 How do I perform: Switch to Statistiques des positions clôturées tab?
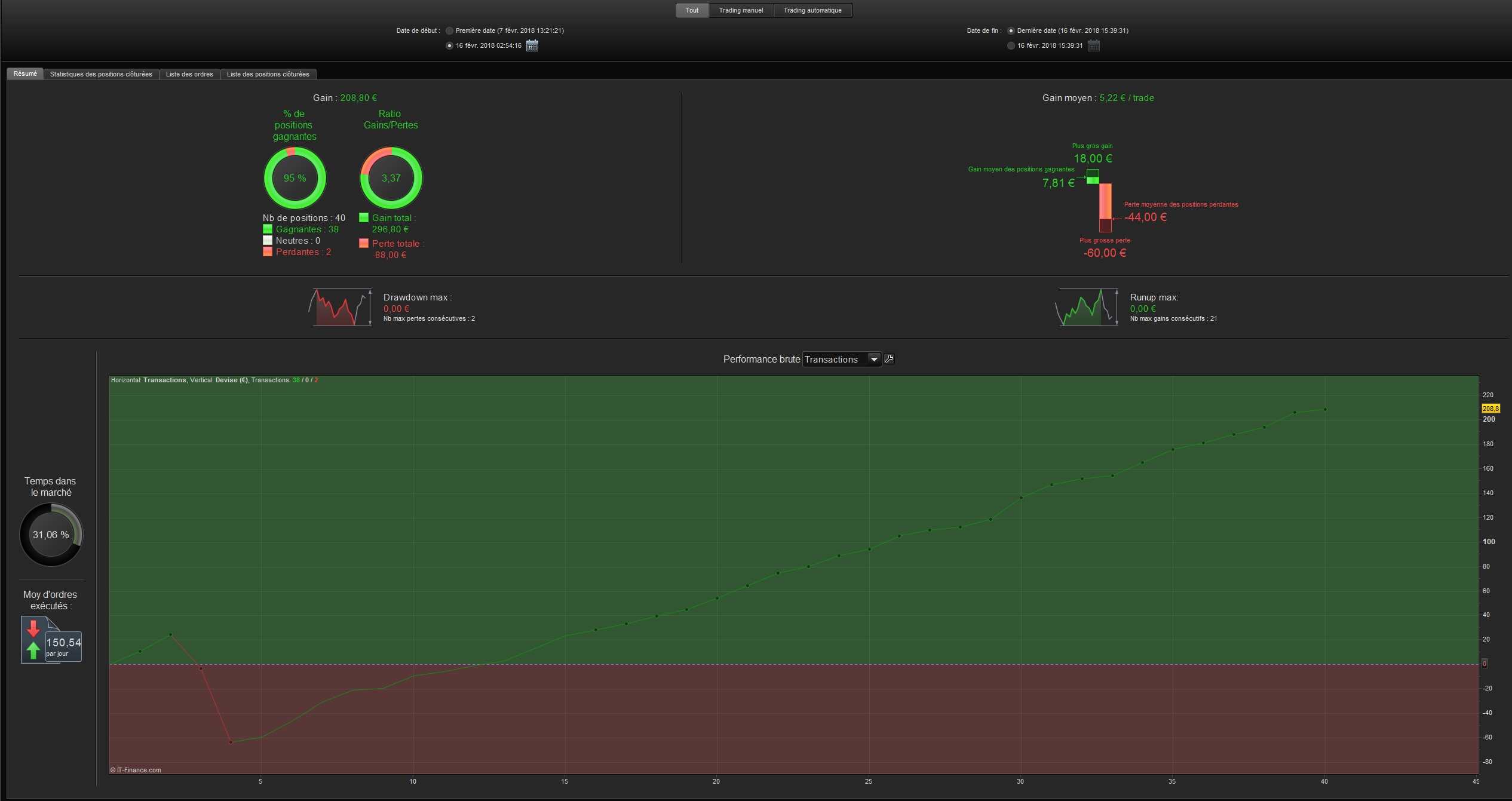[101, 74]
